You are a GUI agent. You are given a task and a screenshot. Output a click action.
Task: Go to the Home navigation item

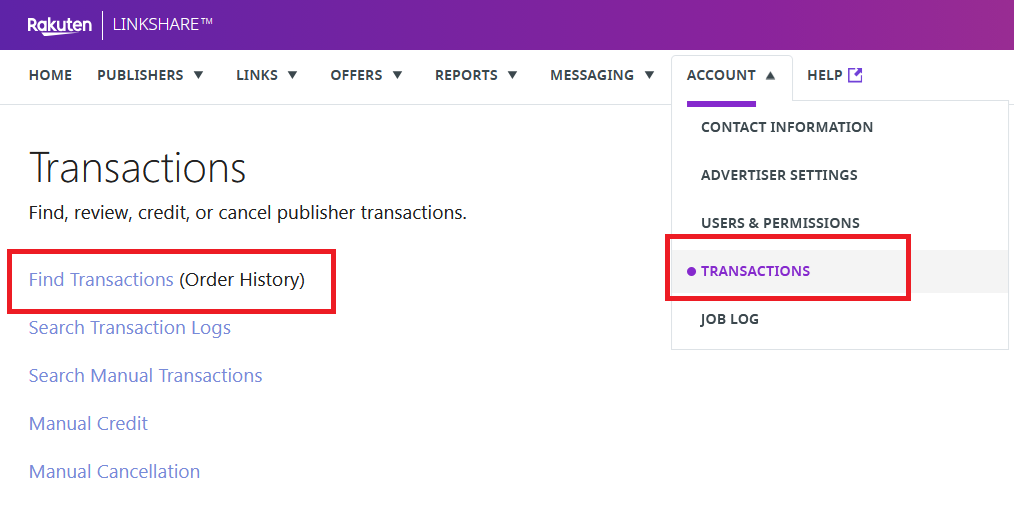[50, 75]
